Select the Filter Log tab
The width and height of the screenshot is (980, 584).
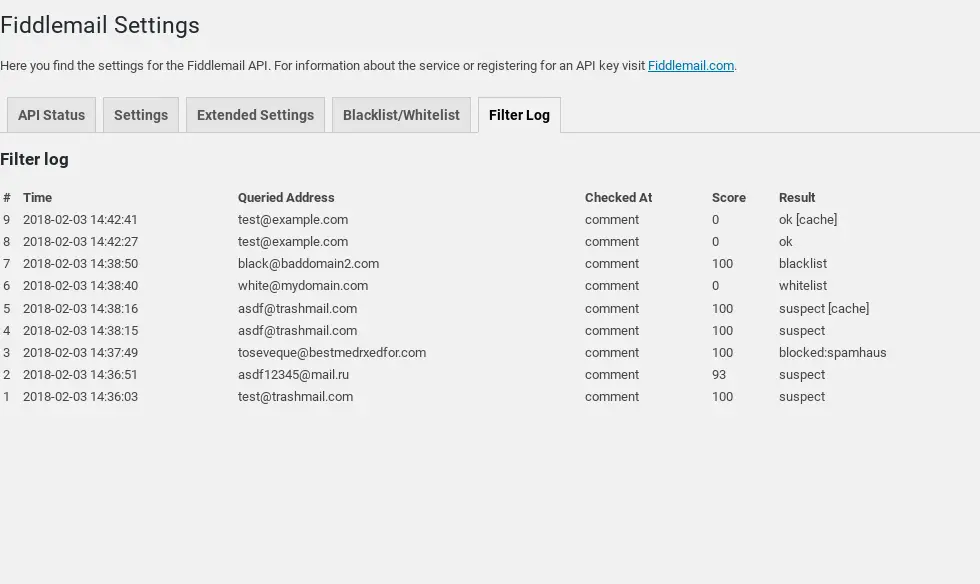point(519,115)
